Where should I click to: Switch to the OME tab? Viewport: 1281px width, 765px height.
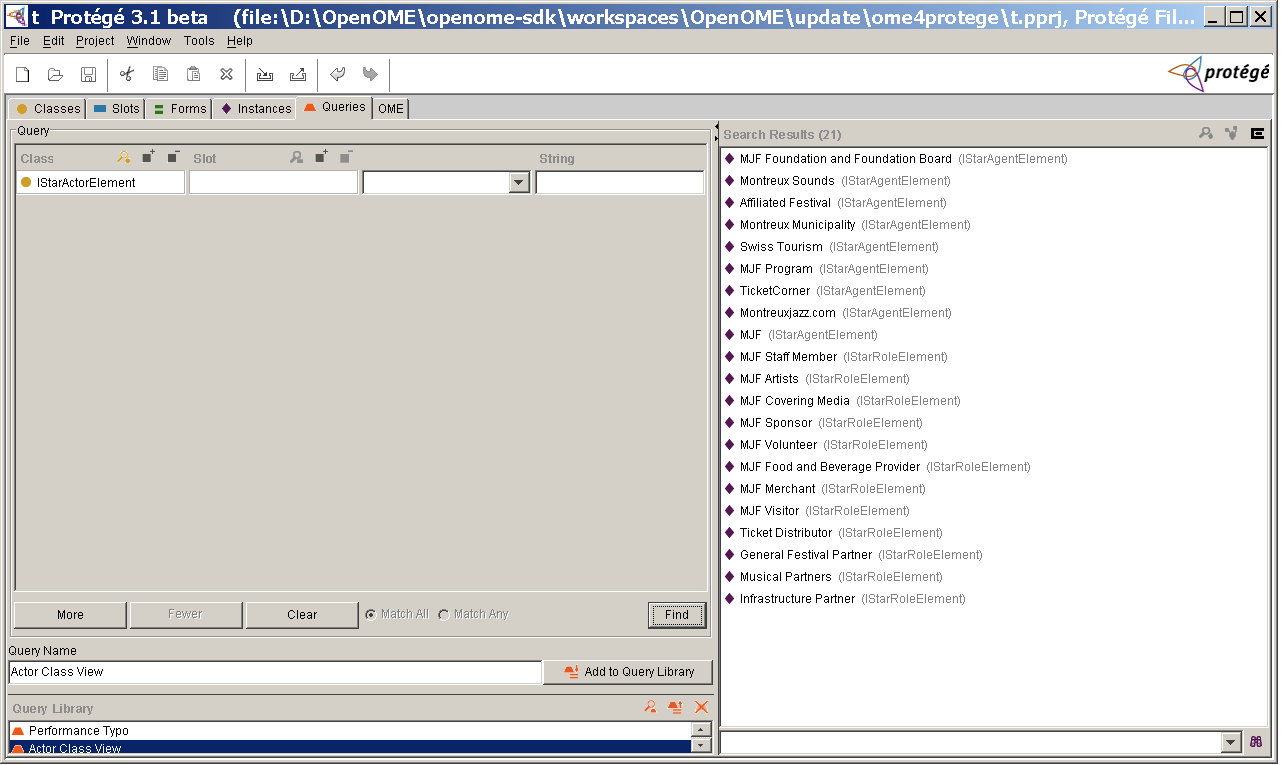pyautogui.click(x=389, y=108)
